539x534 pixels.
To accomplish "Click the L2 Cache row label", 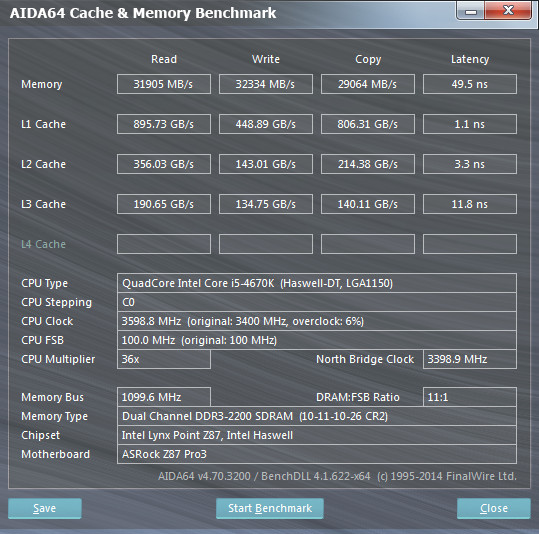I will 43,164.
